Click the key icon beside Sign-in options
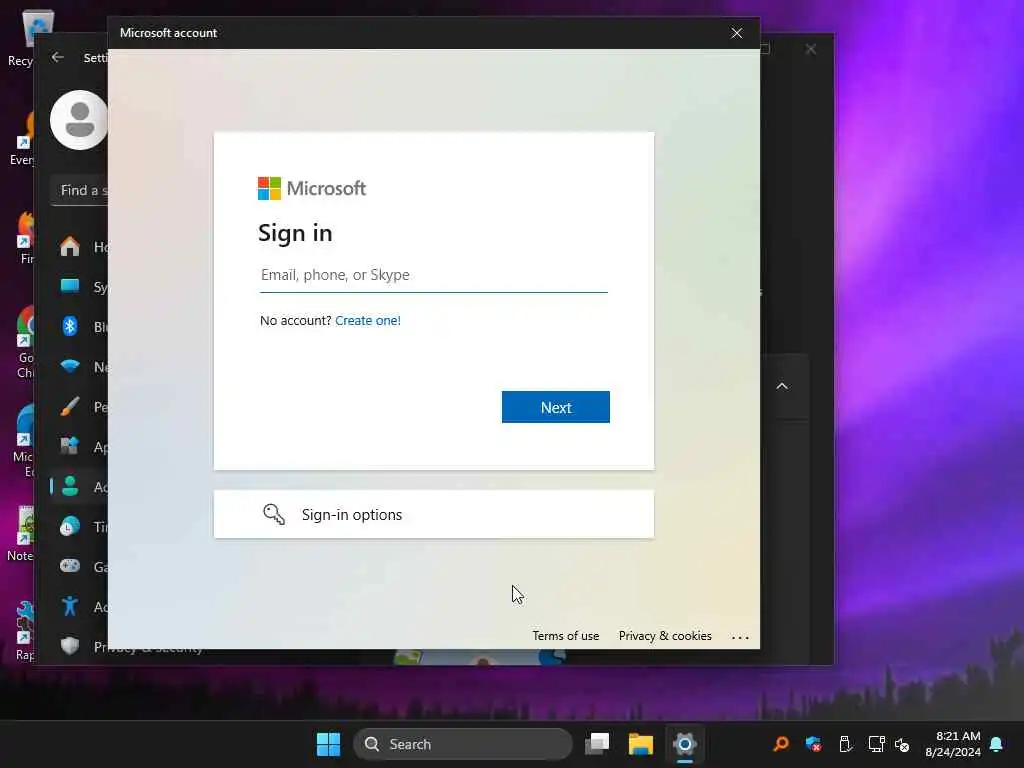 tap(274, 515)
